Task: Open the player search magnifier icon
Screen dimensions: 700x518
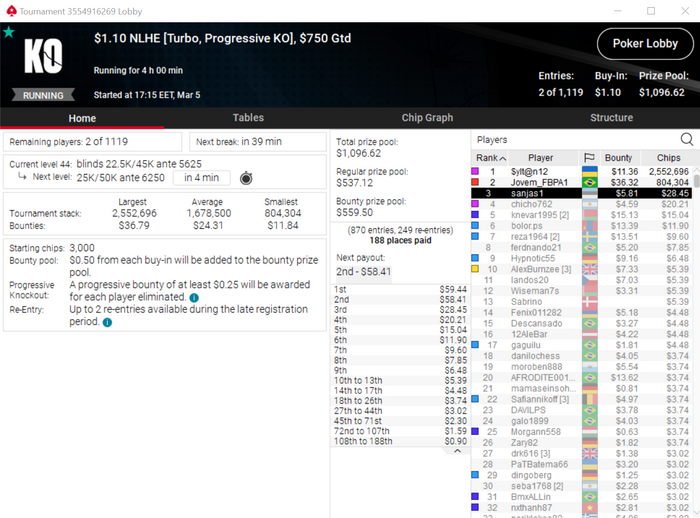Action: (x=687, y=140)
